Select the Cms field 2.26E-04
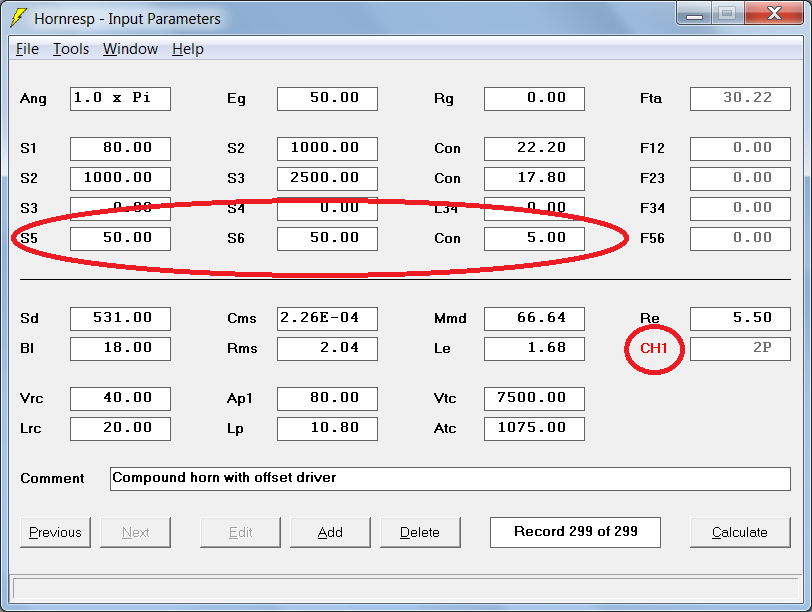This screenshot has width=812, height=612. pos(327,318)
